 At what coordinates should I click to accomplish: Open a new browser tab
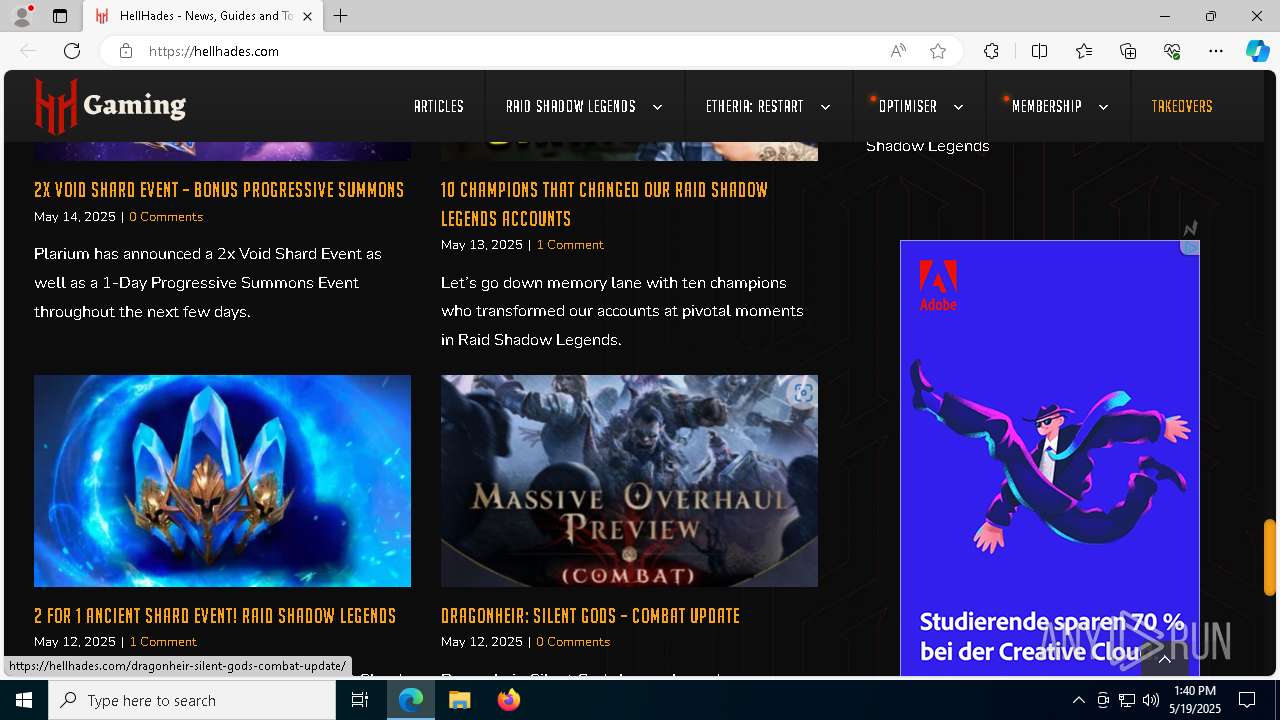pos(341,16)
